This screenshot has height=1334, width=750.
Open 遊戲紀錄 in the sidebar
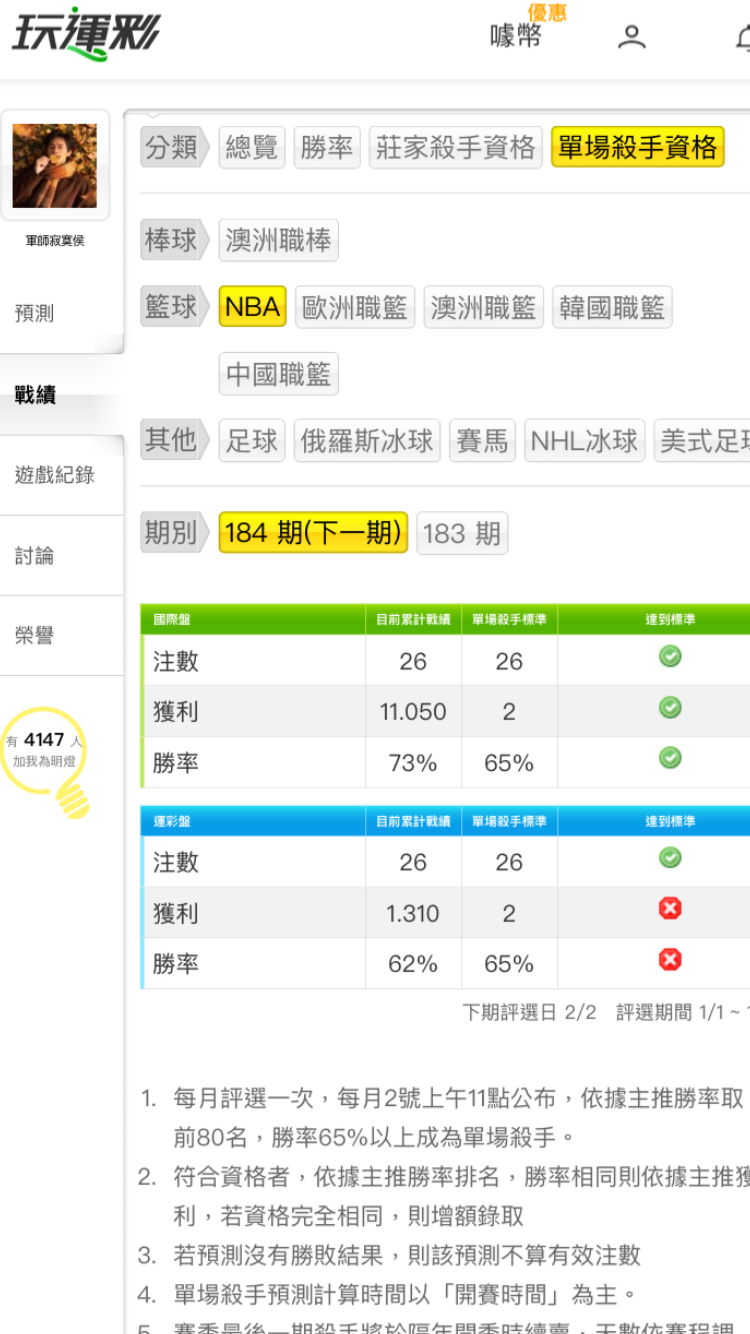click(x=55, y=475)
